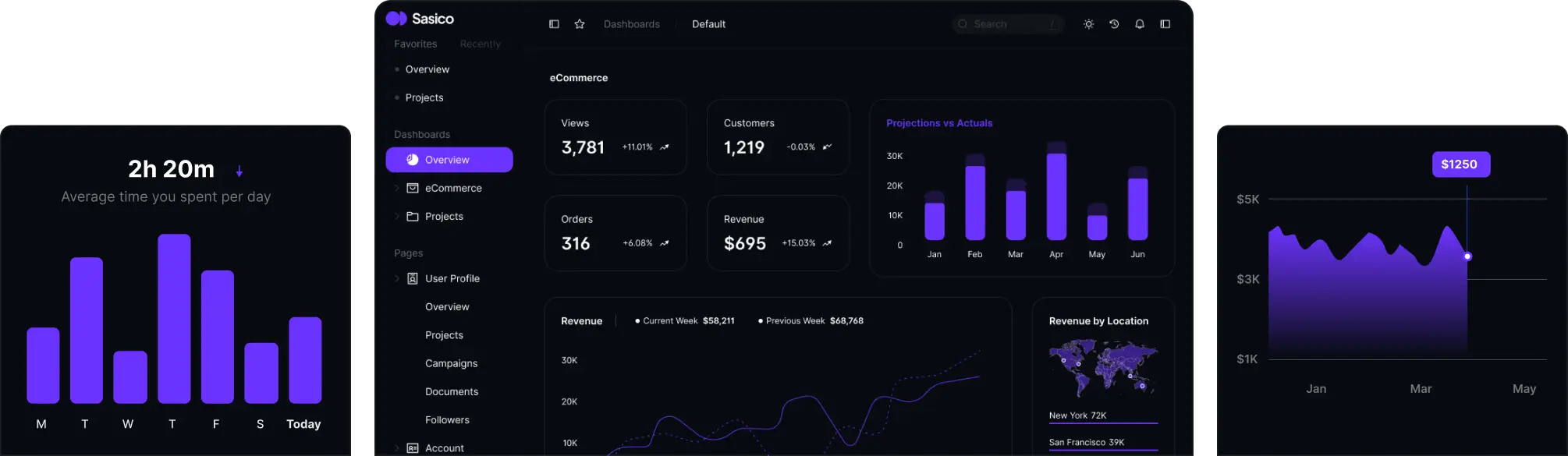The width and height of the screenshot is (1568, 456).
Task: Click the User Profile icon
Action: 413,278
